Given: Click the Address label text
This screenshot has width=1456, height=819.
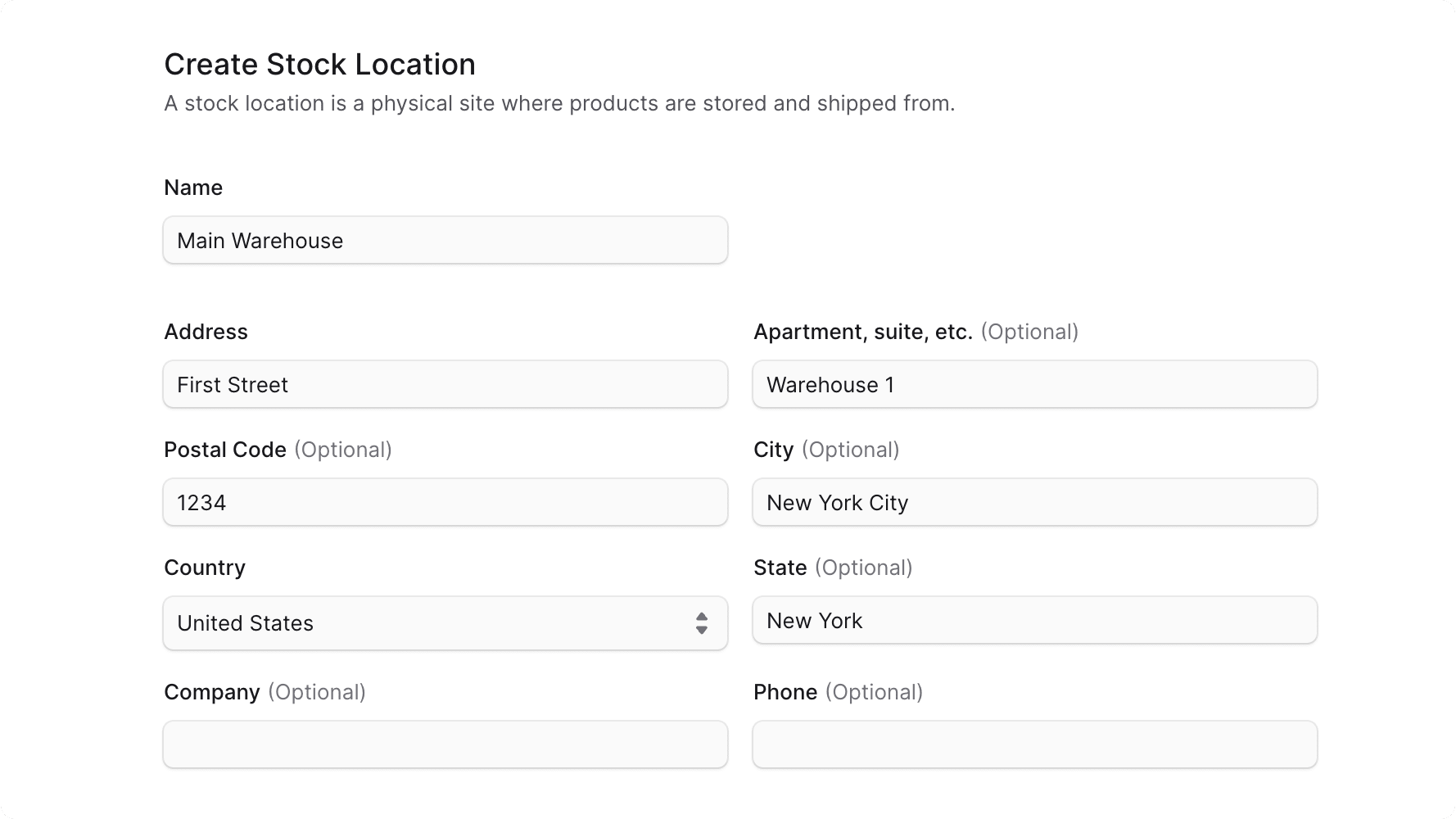Looking at the screenshot, I should point(206,332).
